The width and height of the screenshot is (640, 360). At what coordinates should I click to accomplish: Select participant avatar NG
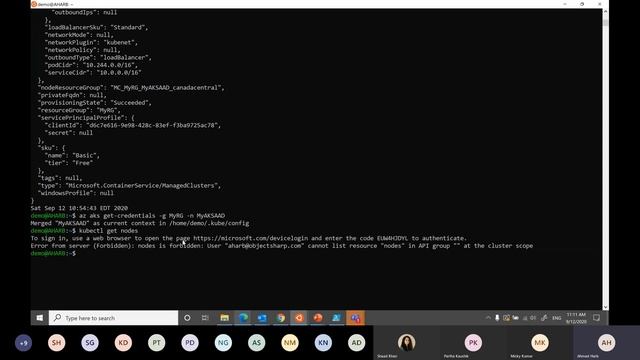(x=223, y=343)
